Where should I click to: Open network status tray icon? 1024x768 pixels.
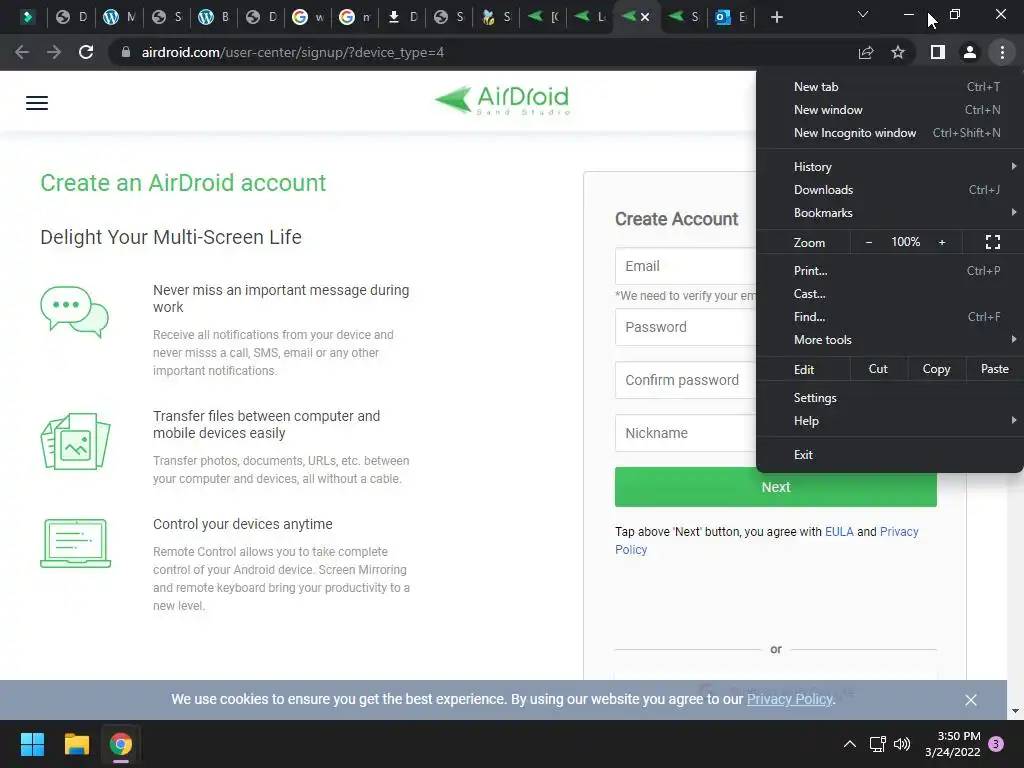coord(878,744)
